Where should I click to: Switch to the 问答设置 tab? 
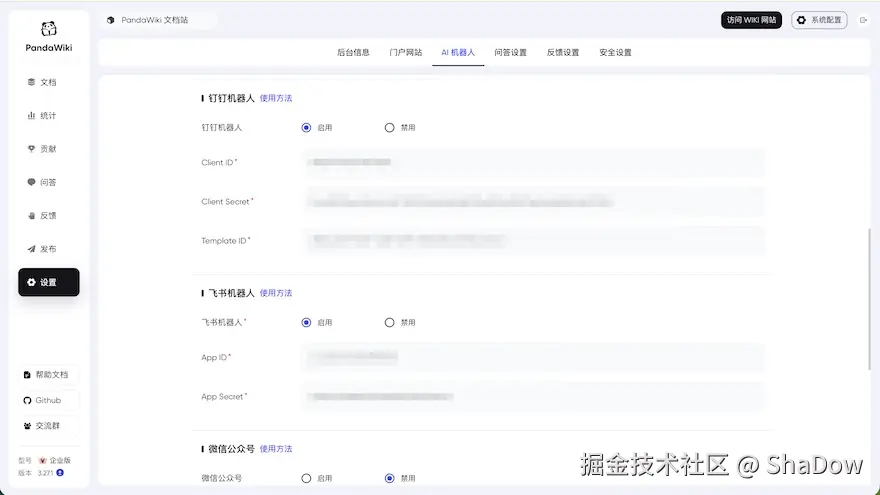click(x=511, y=53)
